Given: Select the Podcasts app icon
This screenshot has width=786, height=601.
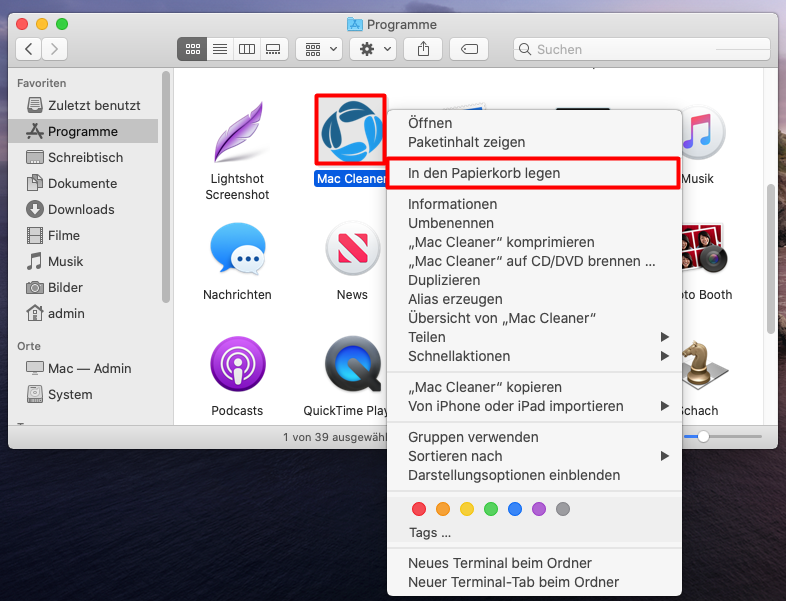Looking at the screenshot, I should (x=238, y=364).
